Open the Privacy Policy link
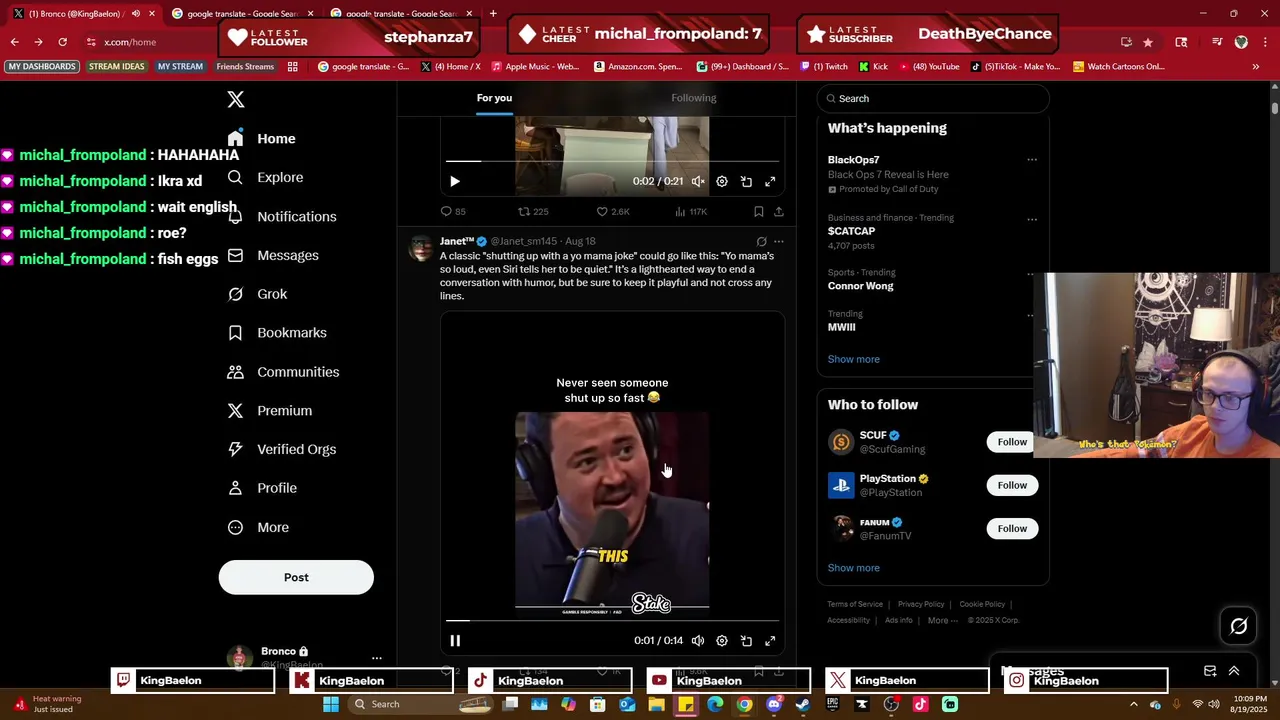This screenshot has height=720, width=1280. pos(921,604)
